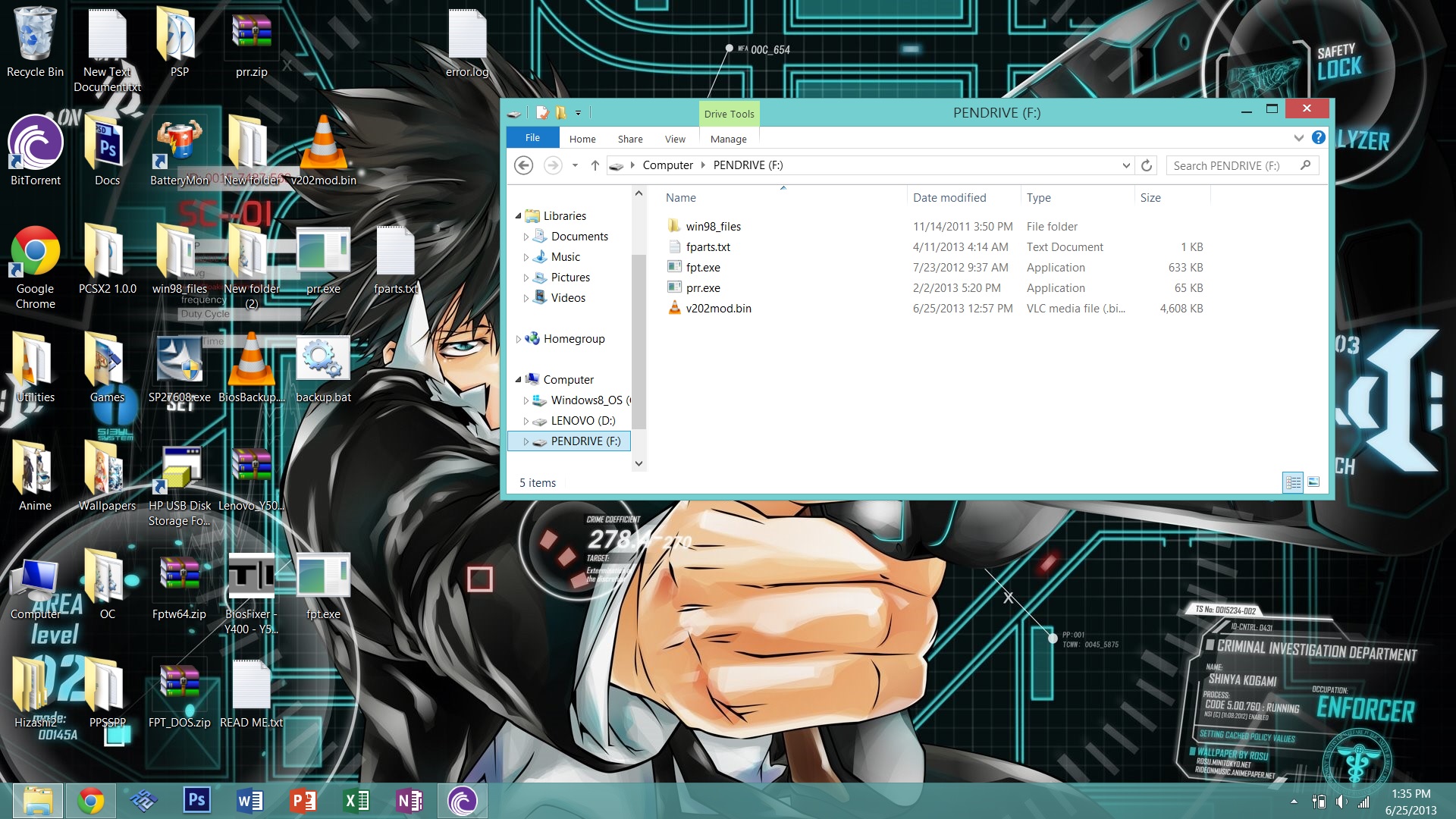
Task: Select SP27608.exe installer on desktop
Action: point(179,368)
